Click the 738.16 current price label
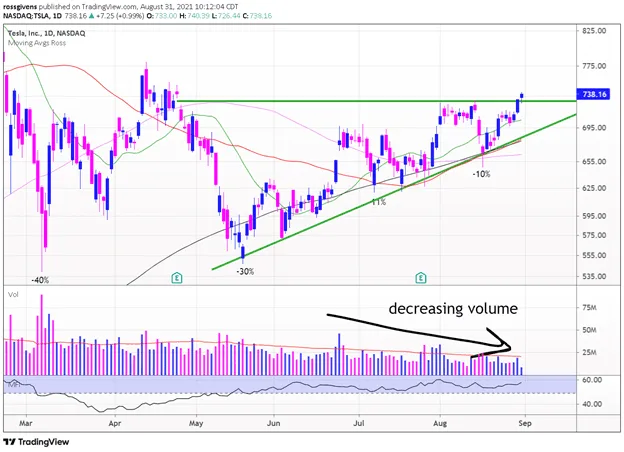Image resolution: width=624 pixels, height=452 pixels. [593, 94]
